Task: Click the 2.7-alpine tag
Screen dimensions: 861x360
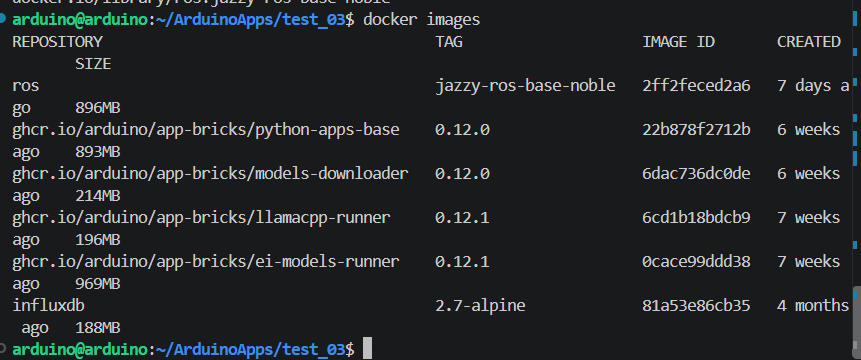Action: coord(480,306)
